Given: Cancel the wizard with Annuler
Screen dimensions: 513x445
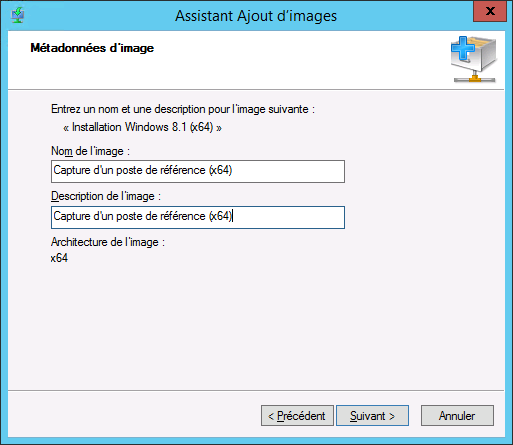Looking at the screenshot, I should coord(457,415).
